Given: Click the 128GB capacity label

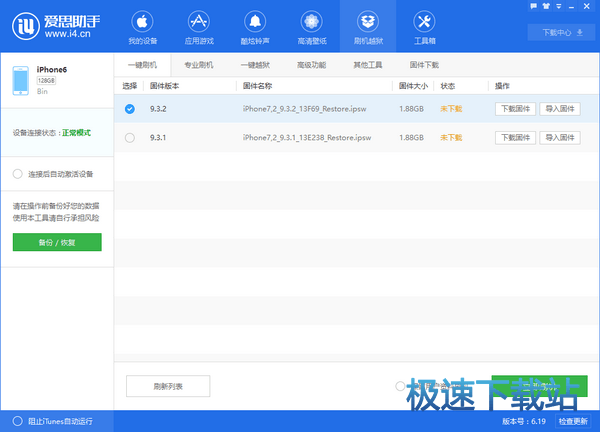Looking at the screenshot, I should (x=46, y=80).
